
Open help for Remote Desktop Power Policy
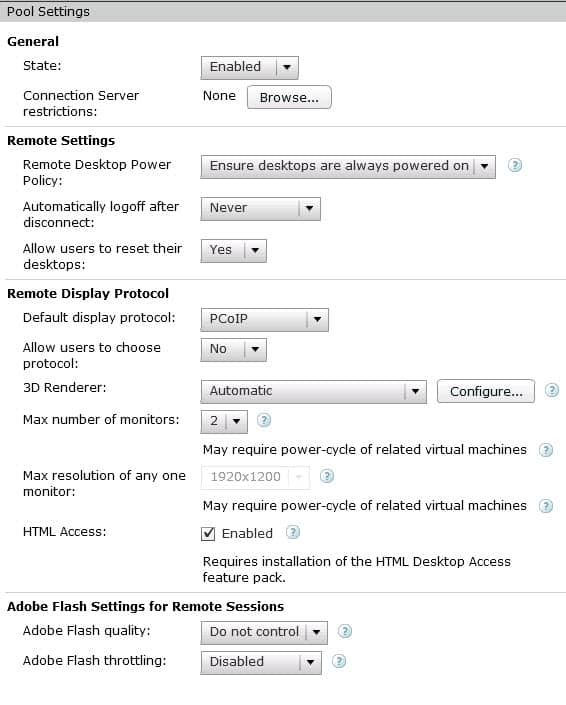[515, 165]
